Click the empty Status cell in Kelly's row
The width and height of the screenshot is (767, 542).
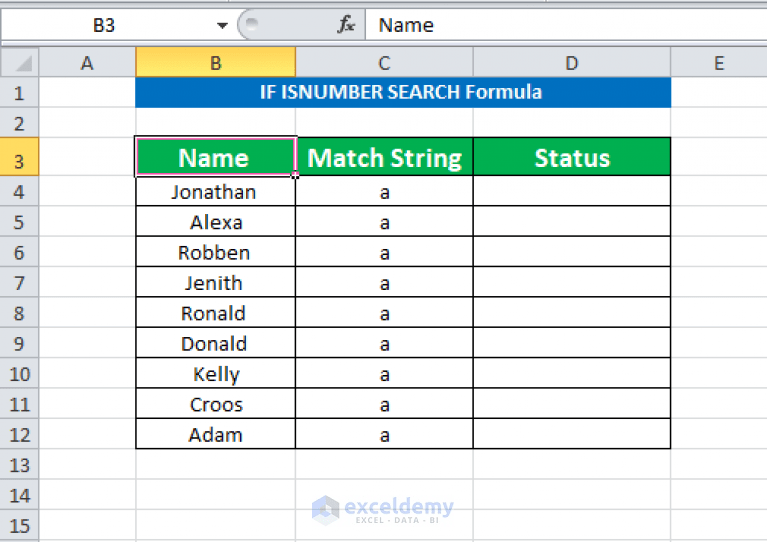[572, 373]
